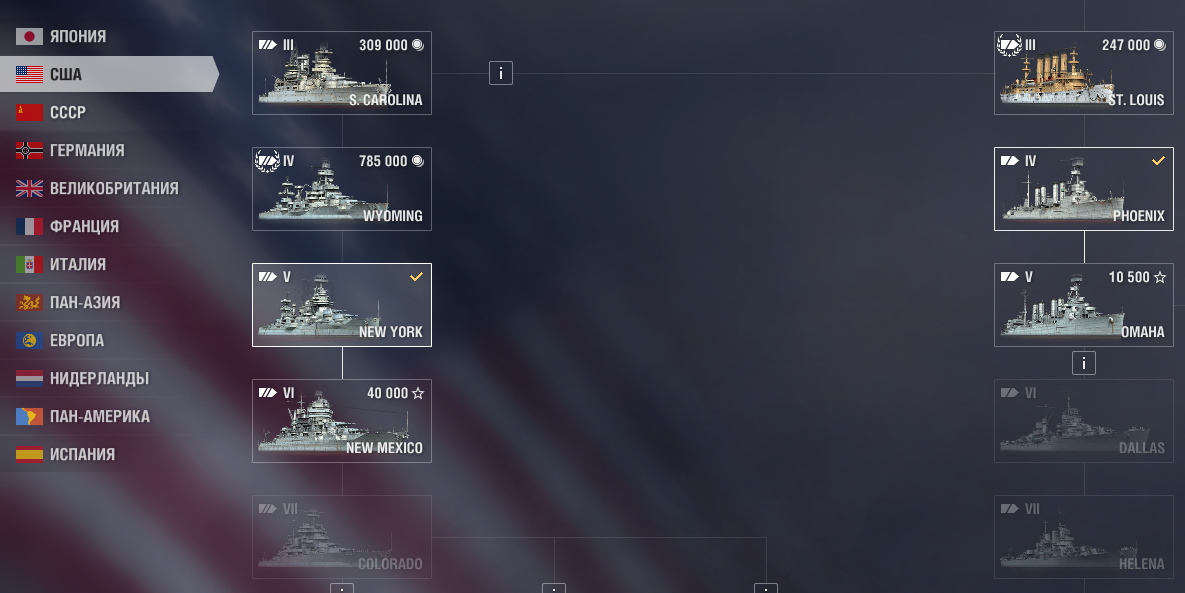Select the St. Louis cruiser card
Screen dimensions: 1185x593
1084,73
